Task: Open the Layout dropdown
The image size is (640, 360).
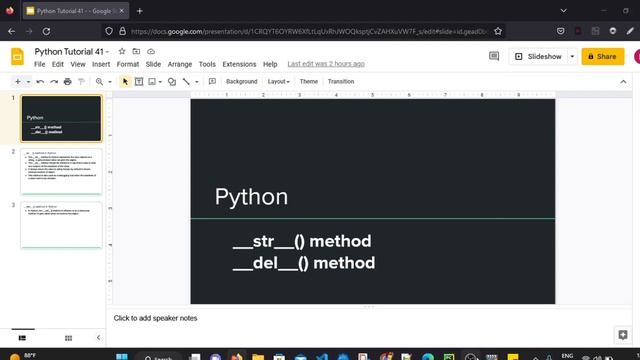Action: [279, 82]
